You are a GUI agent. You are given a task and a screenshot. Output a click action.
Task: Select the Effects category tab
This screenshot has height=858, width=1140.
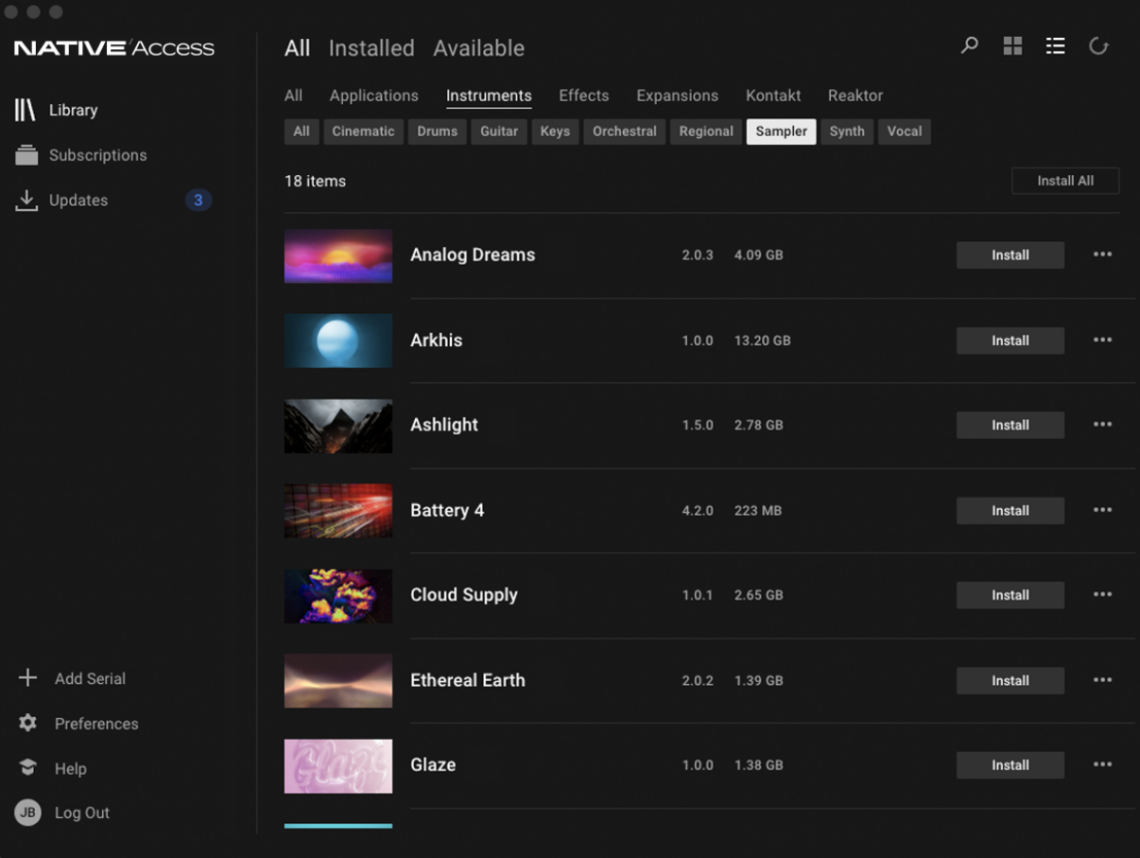tap(583, 95)
